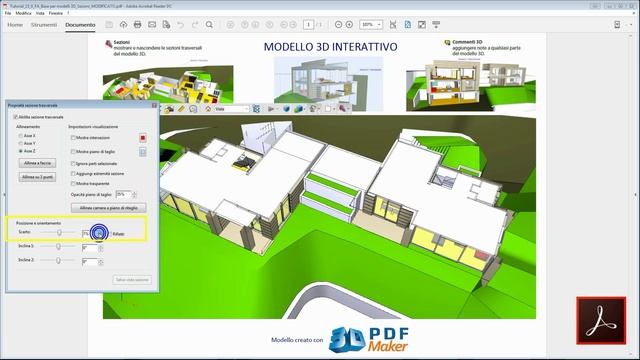Screen dimensions: 640x360
Task: Click the cross section toggle icon
Action: point(342,109)
